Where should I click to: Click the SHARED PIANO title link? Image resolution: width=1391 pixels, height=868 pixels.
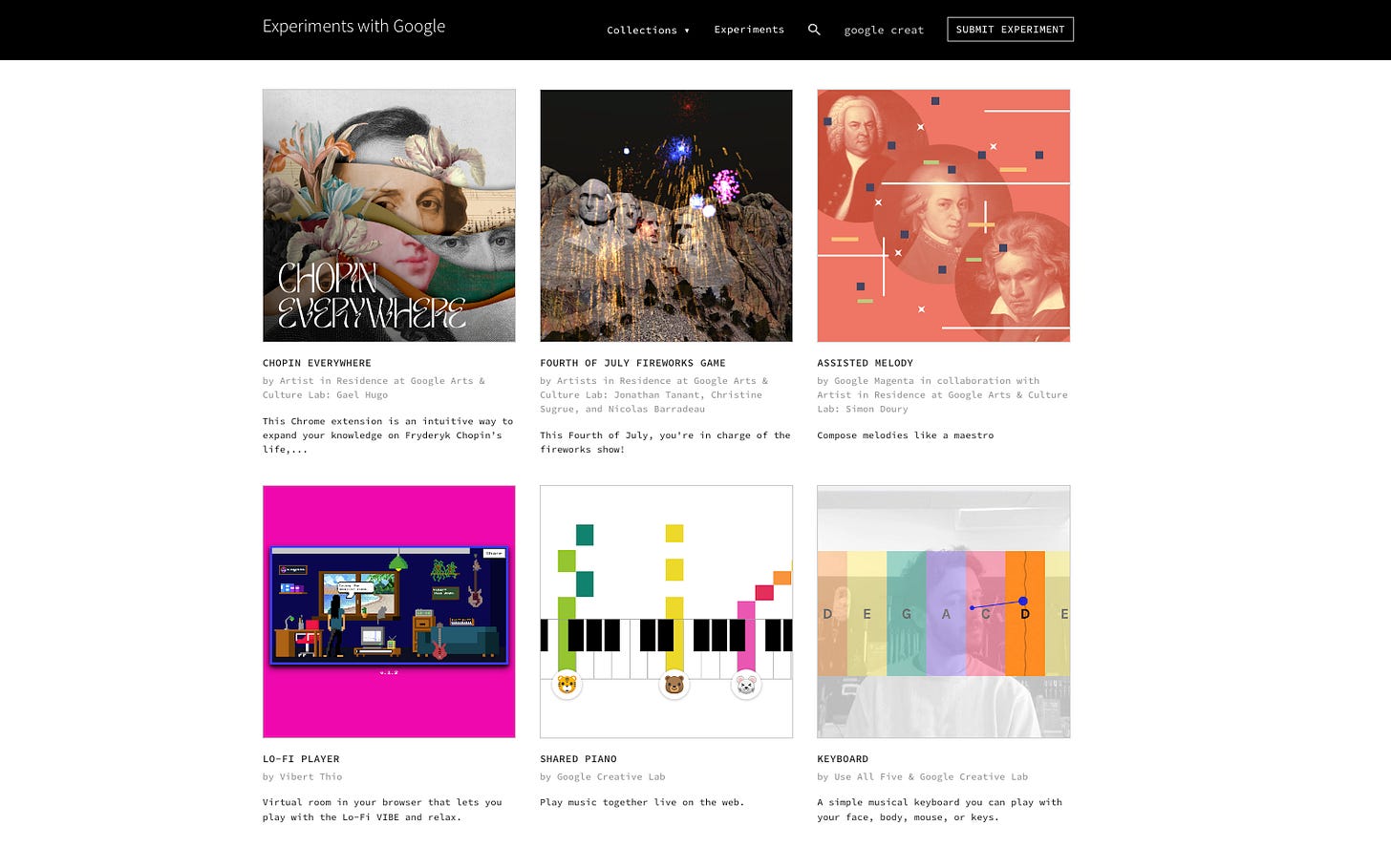[578, 759]
